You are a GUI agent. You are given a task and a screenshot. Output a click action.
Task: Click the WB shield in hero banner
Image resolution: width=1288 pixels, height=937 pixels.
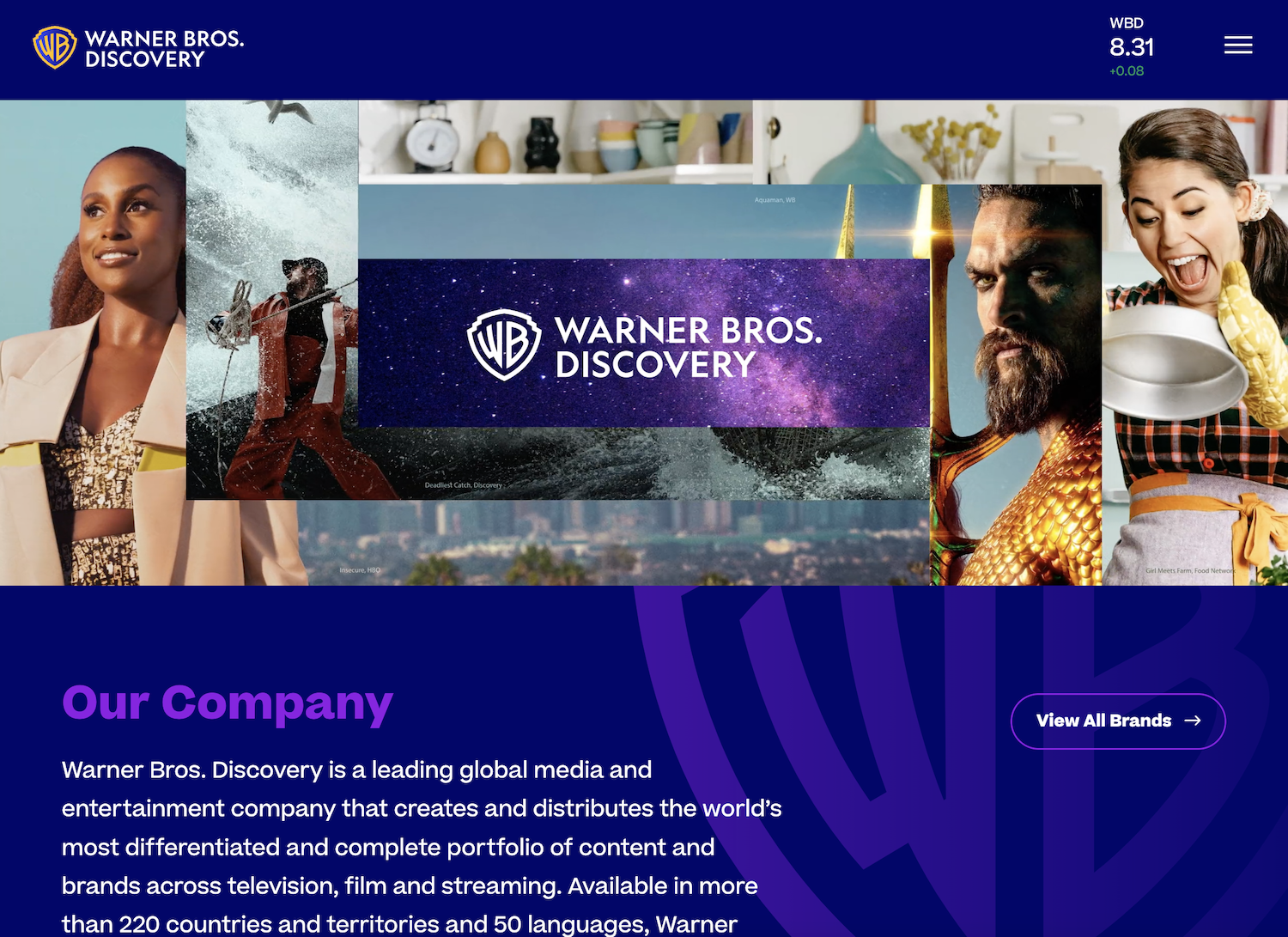tap(504, 345)
